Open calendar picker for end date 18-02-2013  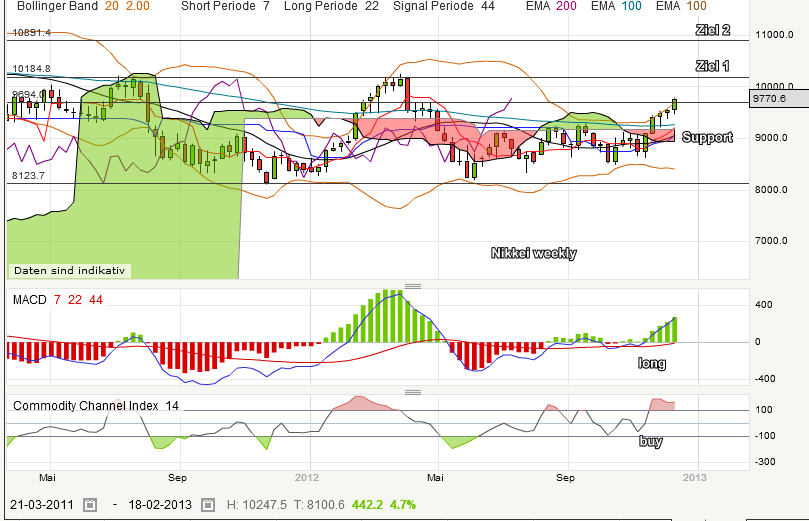tap(207, 504)
